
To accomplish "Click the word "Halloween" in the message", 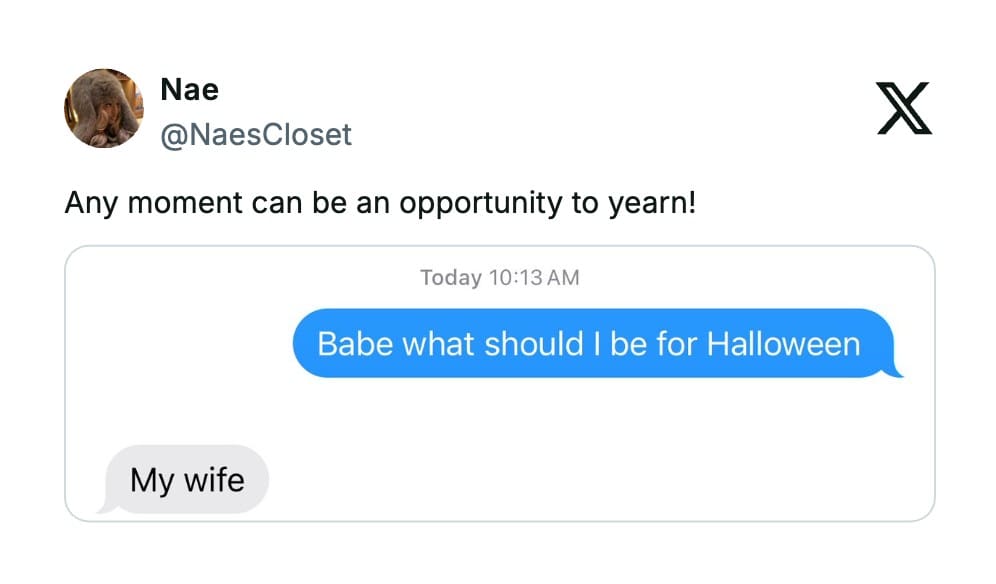I will (x=783, y=344).
